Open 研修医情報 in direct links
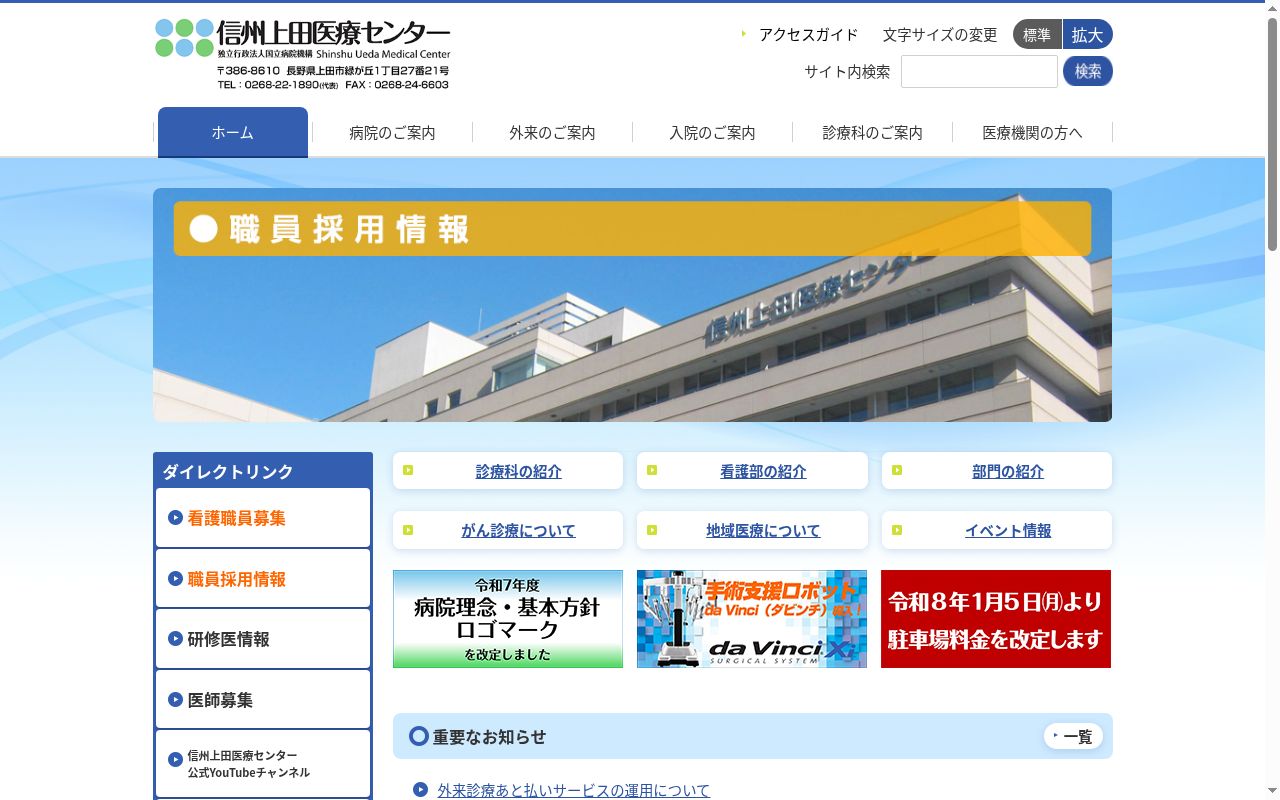Screen dimensions: 1280x800 click(x=263, y=639)
